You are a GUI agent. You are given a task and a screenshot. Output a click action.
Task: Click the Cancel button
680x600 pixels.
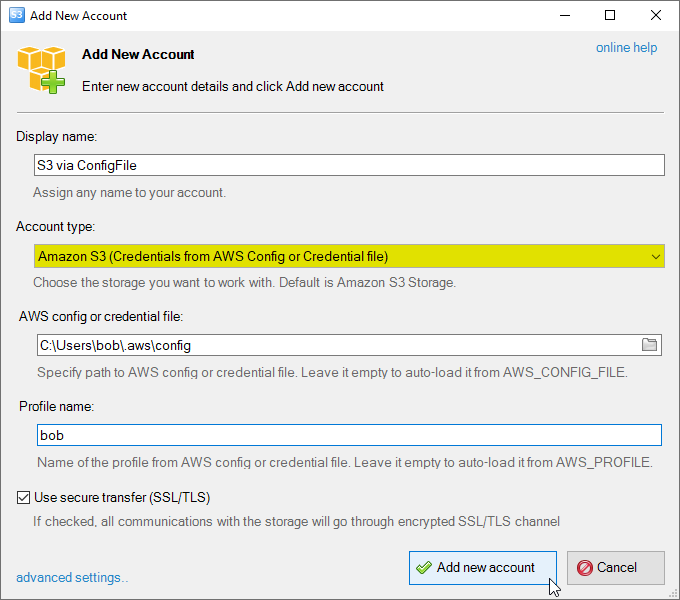[615, 567]
